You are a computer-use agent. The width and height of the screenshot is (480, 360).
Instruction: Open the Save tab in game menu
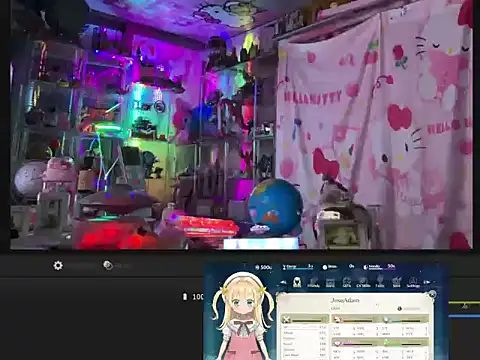pyautogui.click(x=396, y=282)
